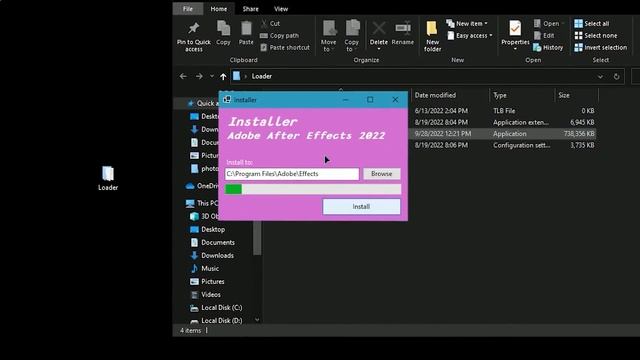Viewport: 640px width, 360px height.
Task: Click Invert selection
Action: click(x=600, y=47)
